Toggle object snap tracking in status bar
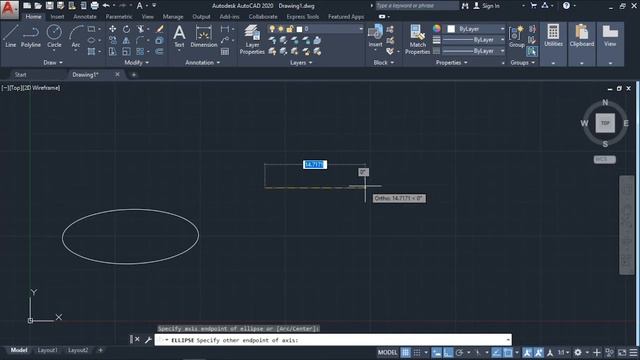640x360 pixels. [496, 352]
